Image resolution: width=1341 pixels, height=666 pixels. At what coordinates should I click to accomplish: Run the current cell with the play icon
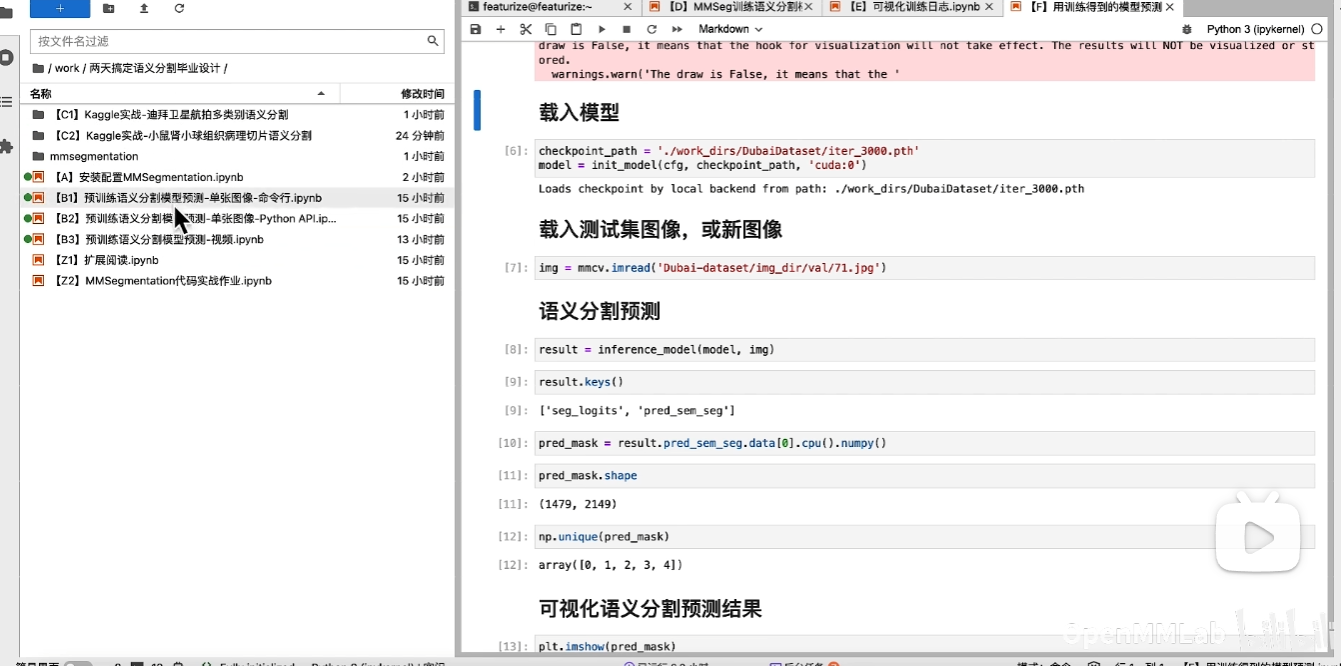[x=602, y=29]
